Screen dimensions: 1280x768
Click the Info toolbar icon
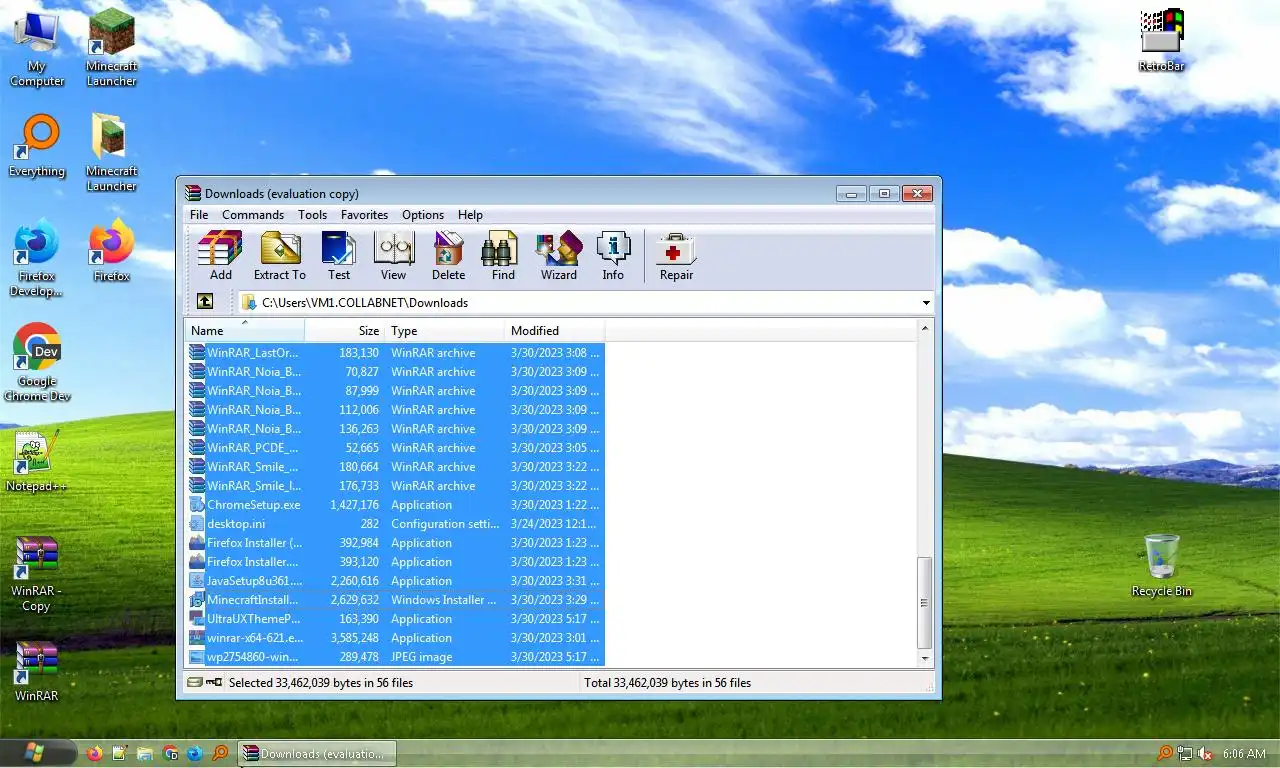point(613,256)
